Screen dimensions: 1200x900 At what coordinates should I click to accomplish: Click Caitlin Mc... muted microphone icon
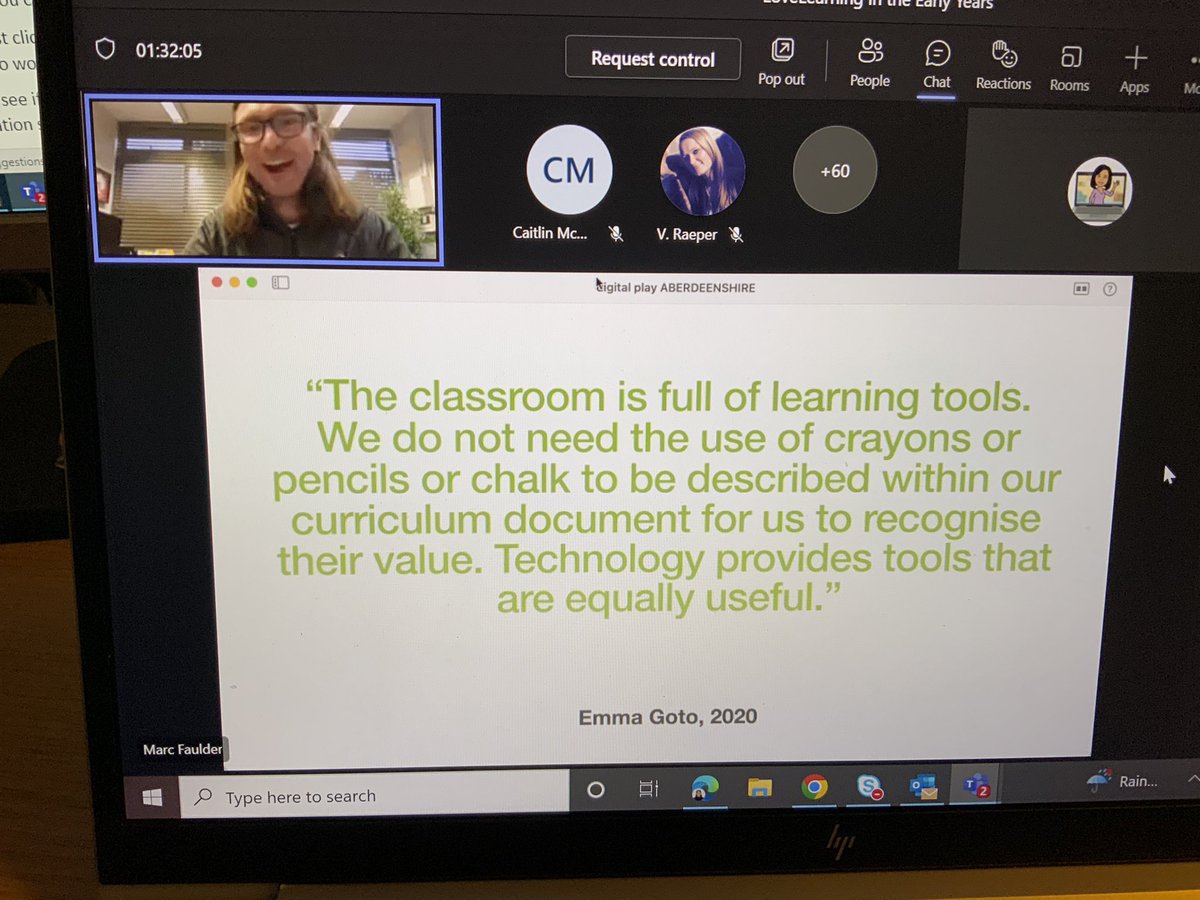(617, 234)
